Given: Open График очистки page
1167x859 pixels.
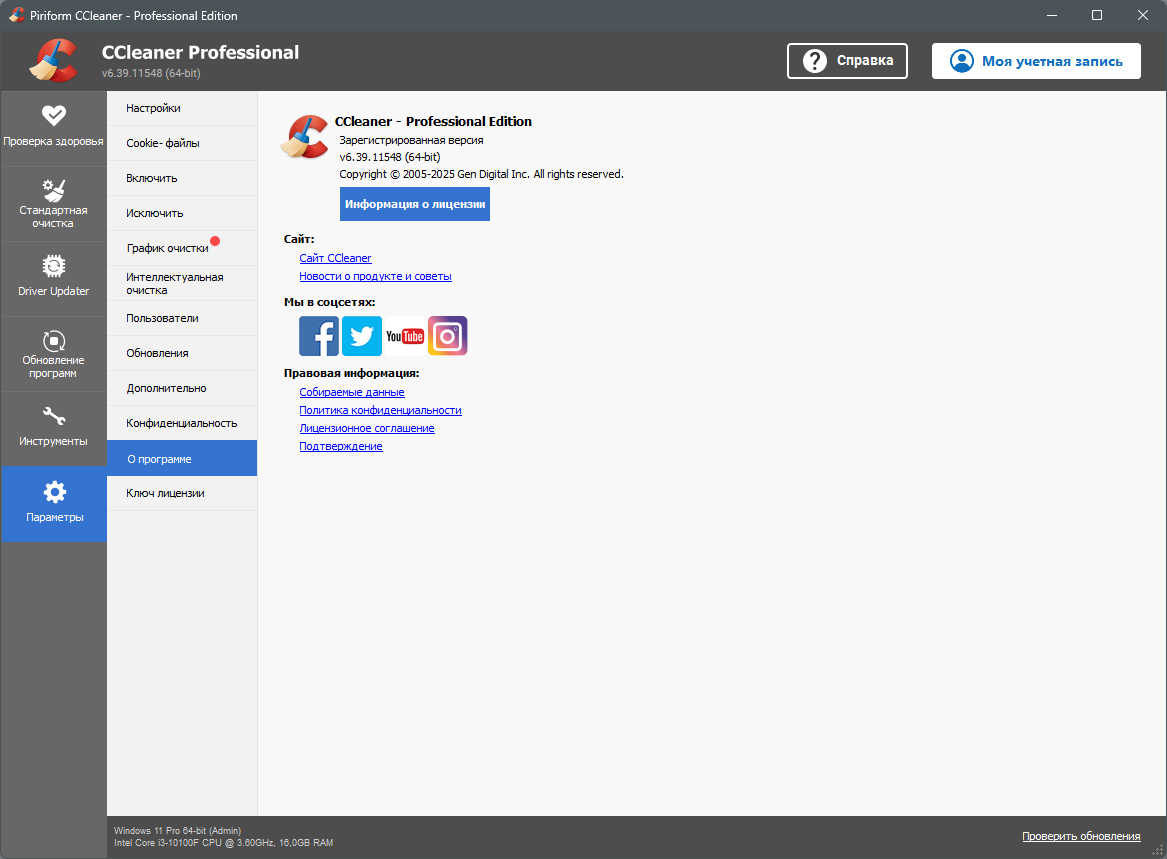Looking at the screenshot, I should (182, 249).
